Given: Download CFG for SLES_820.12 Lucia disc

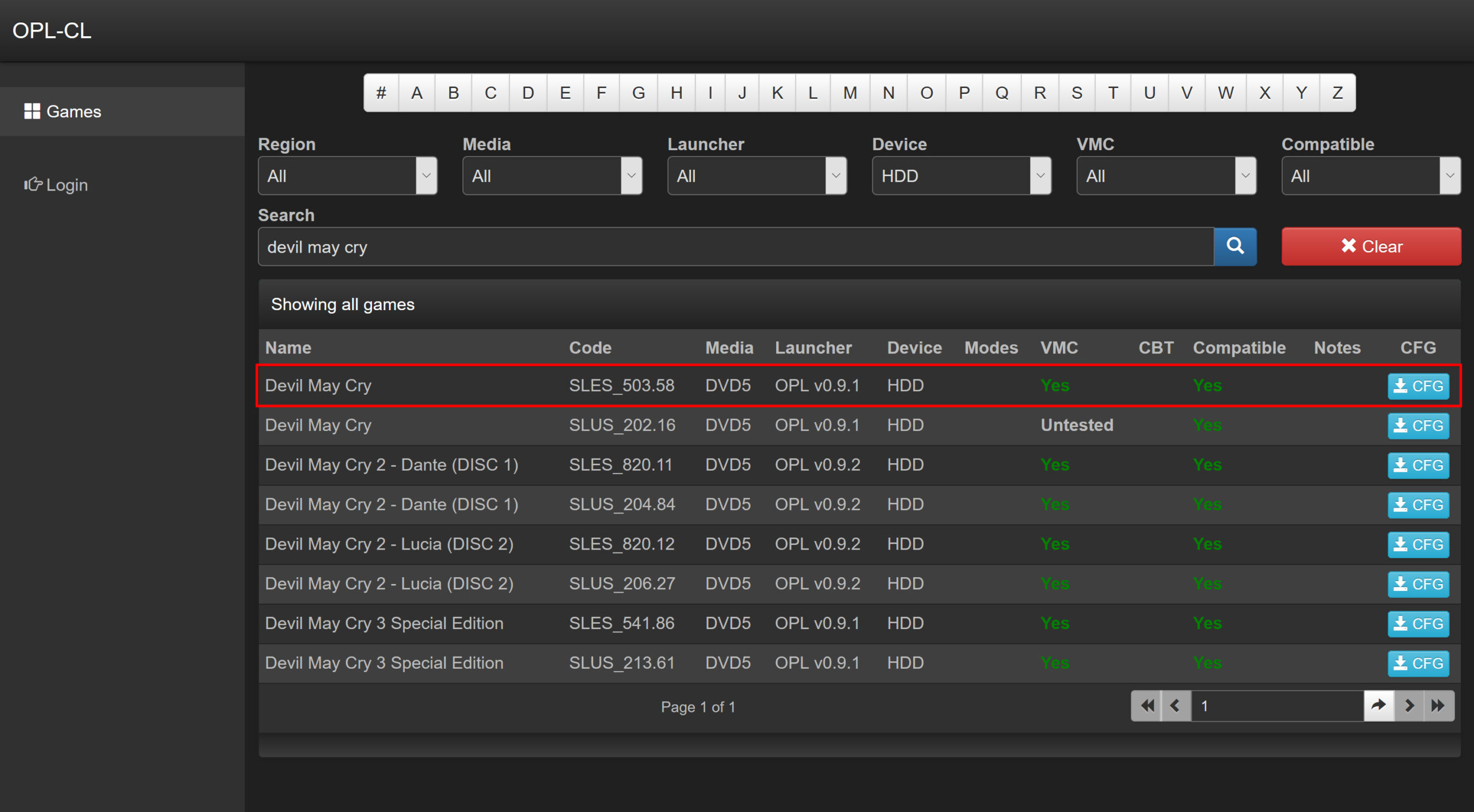Looking at the screenshot, I should [1418, 544].
